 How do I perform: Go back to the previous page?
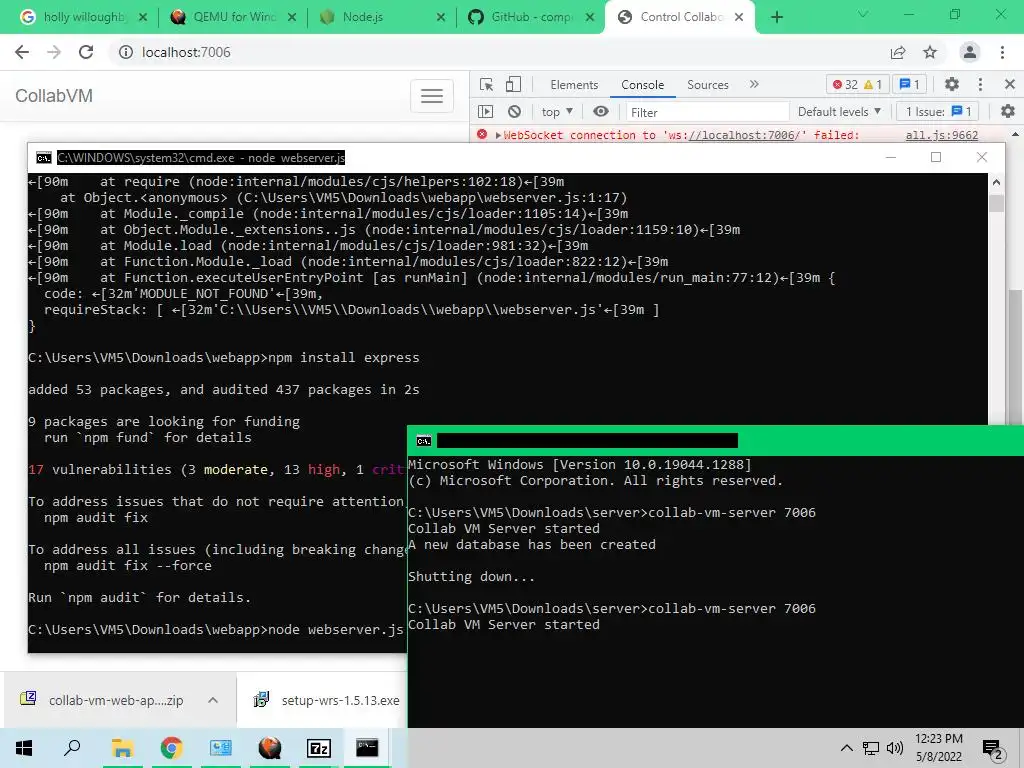point(22,52)
